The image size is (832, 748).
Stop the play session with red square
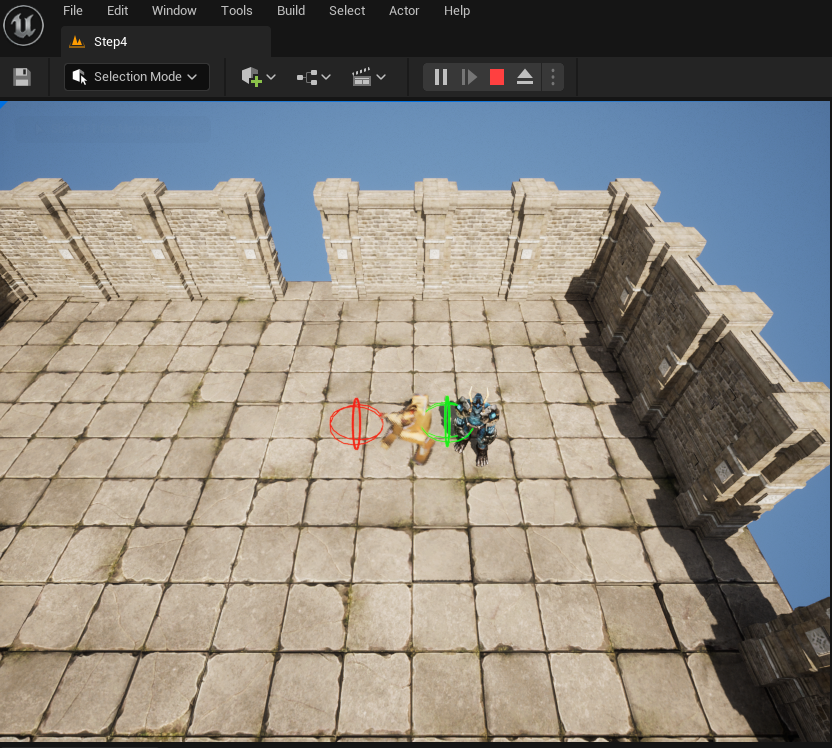pyautogui.click(x=497, y=77)
